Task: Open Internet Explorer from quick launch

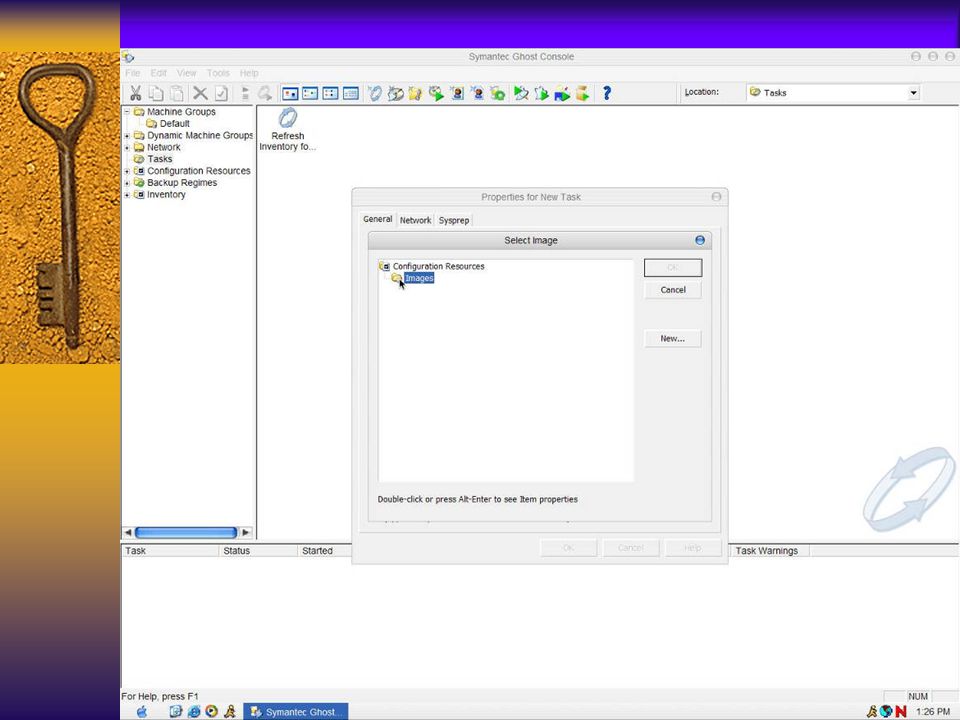Action: pyautogui.click(x=194, y=711)
